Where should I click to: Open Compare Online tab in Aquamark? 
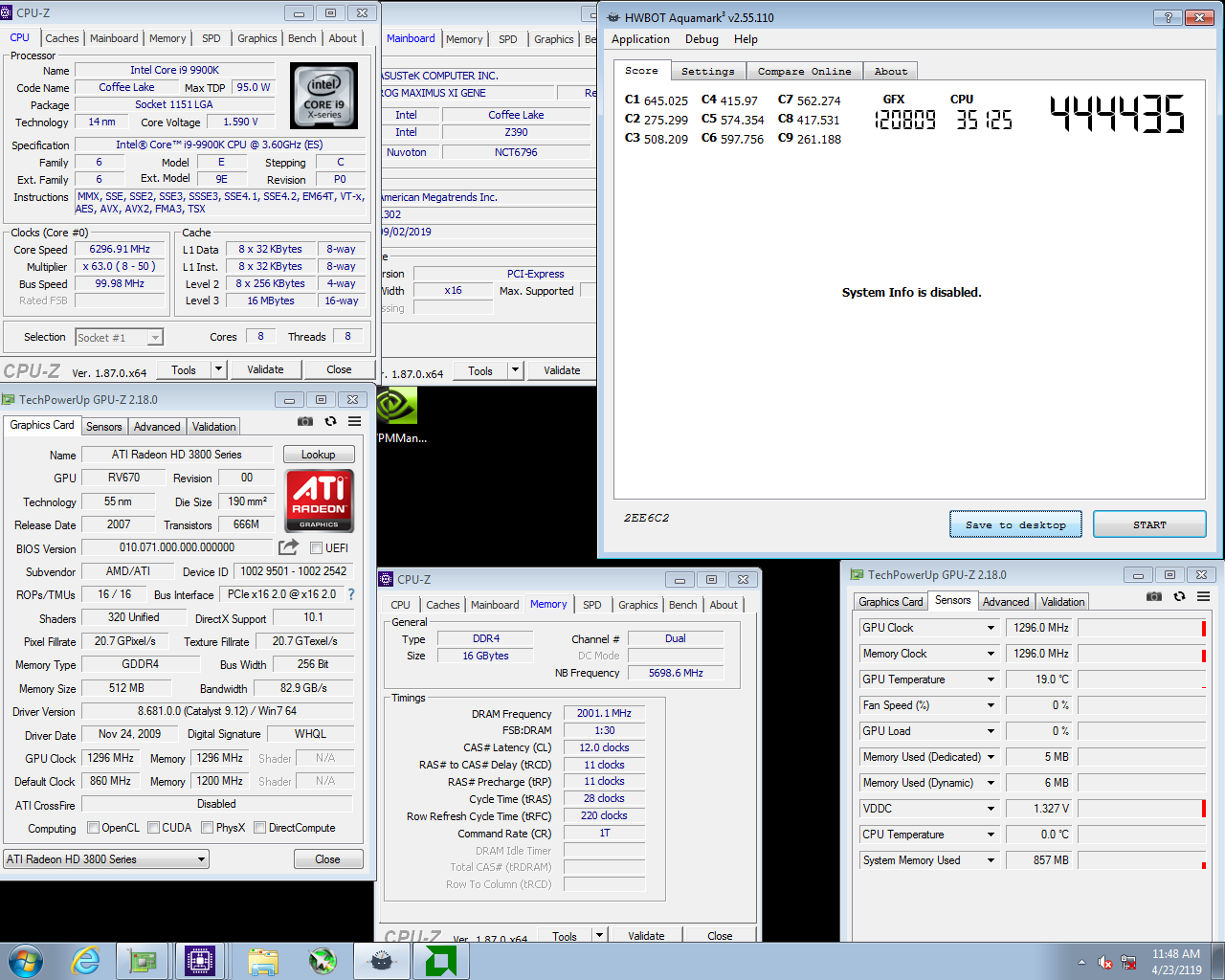[x=804, y=72]
